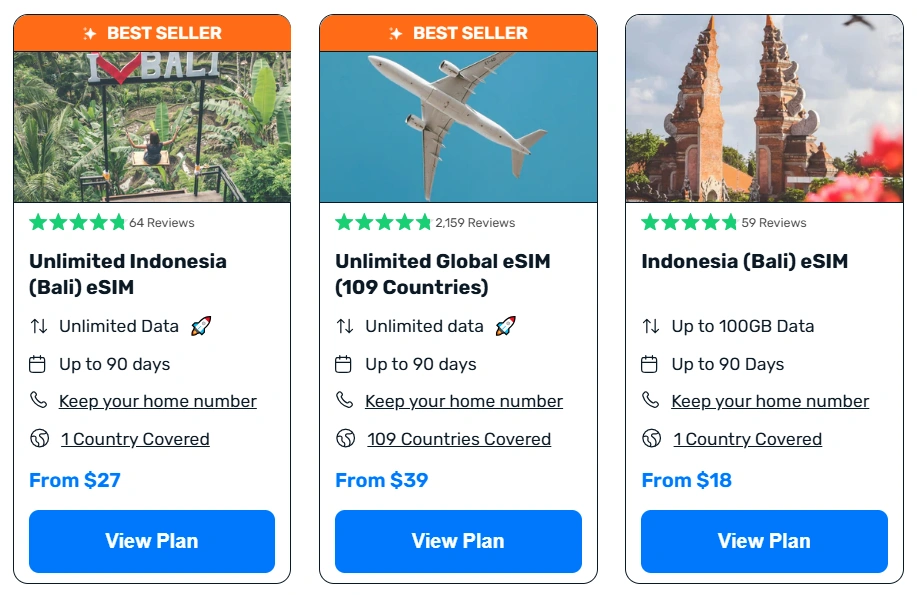
Task: Click the globe icon on Unlimited Indonesia card
Action: pyautogui.click(x=39, y=439)
